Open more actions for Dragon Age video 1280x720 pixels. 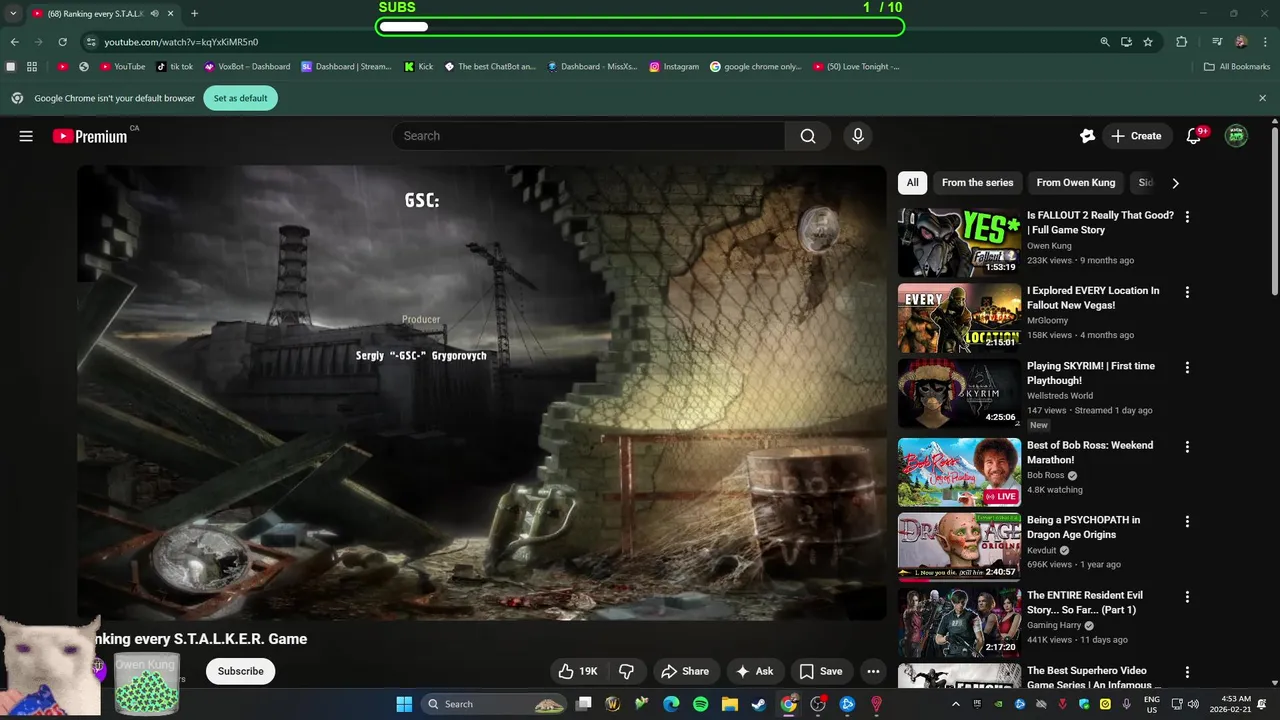[1187, 521]
